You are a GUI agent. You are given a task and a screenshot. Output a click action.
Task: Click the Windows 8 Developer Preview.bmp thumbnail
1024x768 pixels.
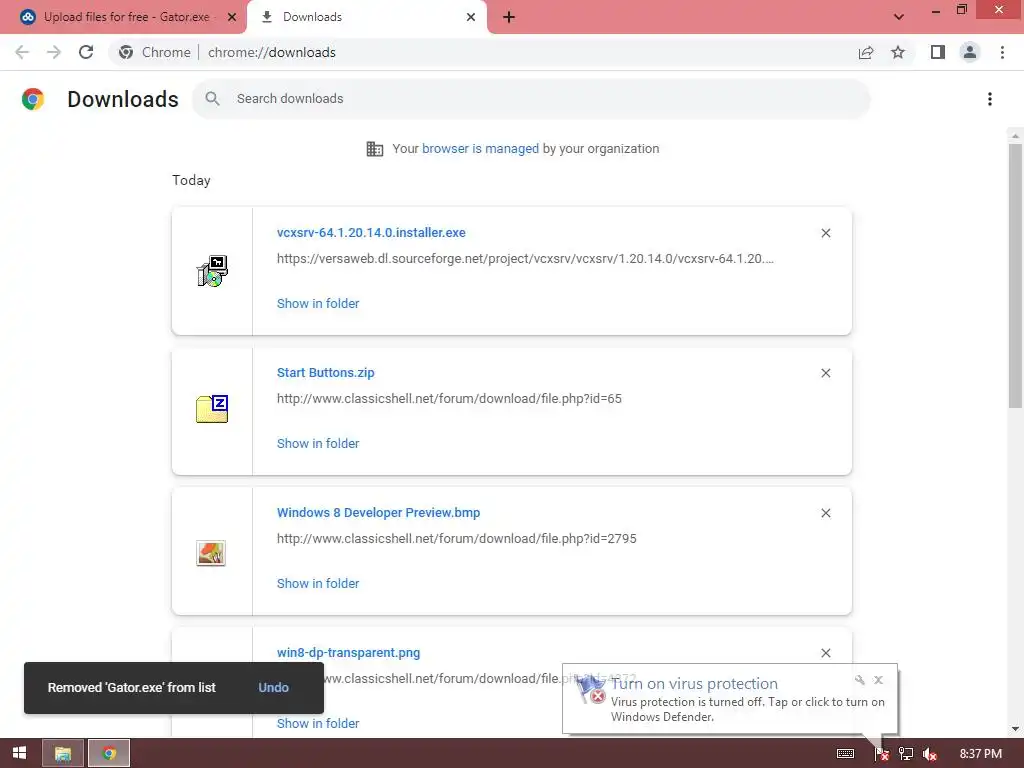211,553
